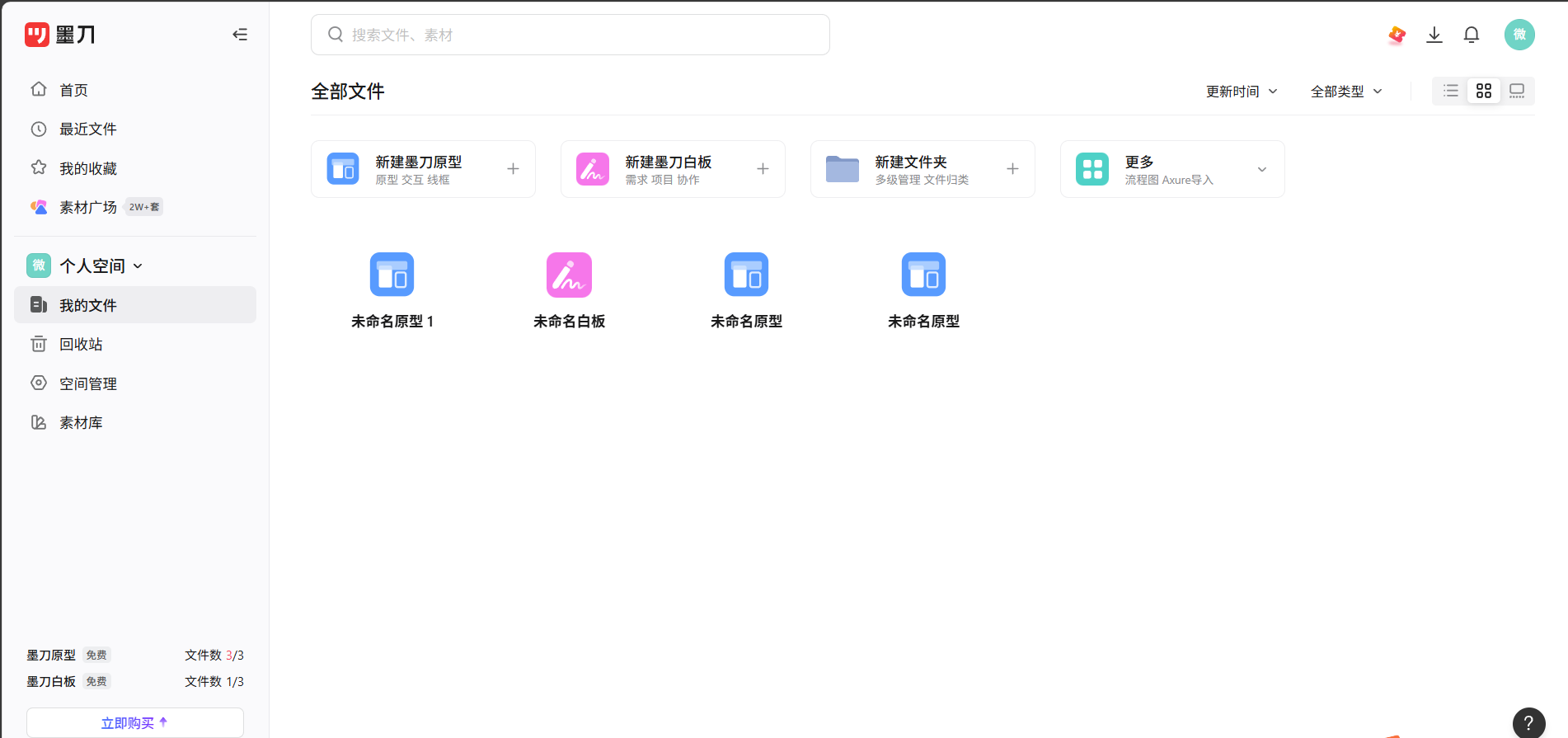Switch to list view layout
1568x738 pixels.
tap(1451, 91)
